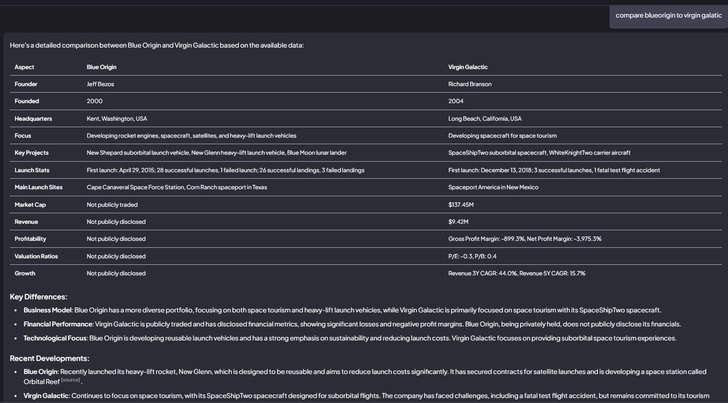
Task: Click the 'Aspect' column header
Action: (24, 67)
